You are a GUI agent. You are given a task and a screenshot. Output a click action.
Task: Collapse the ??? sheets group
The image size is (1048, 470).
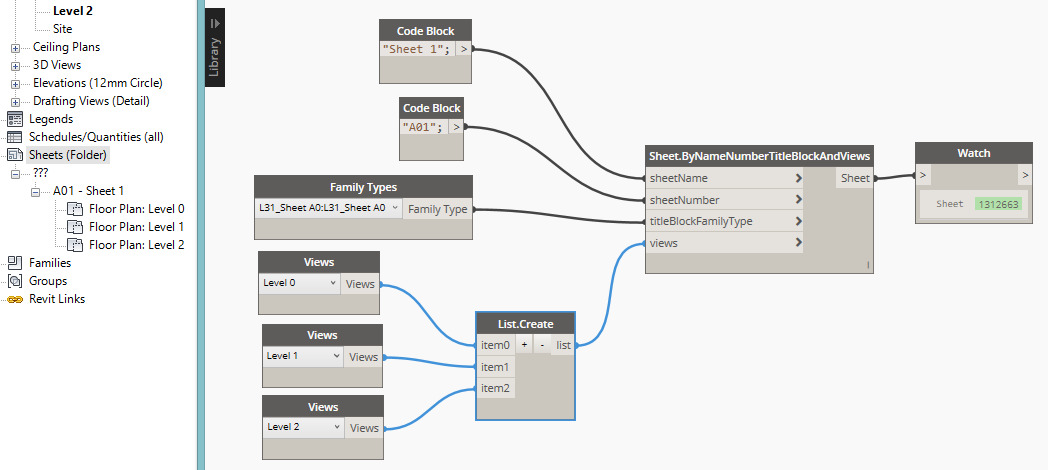tap(15, 174)
